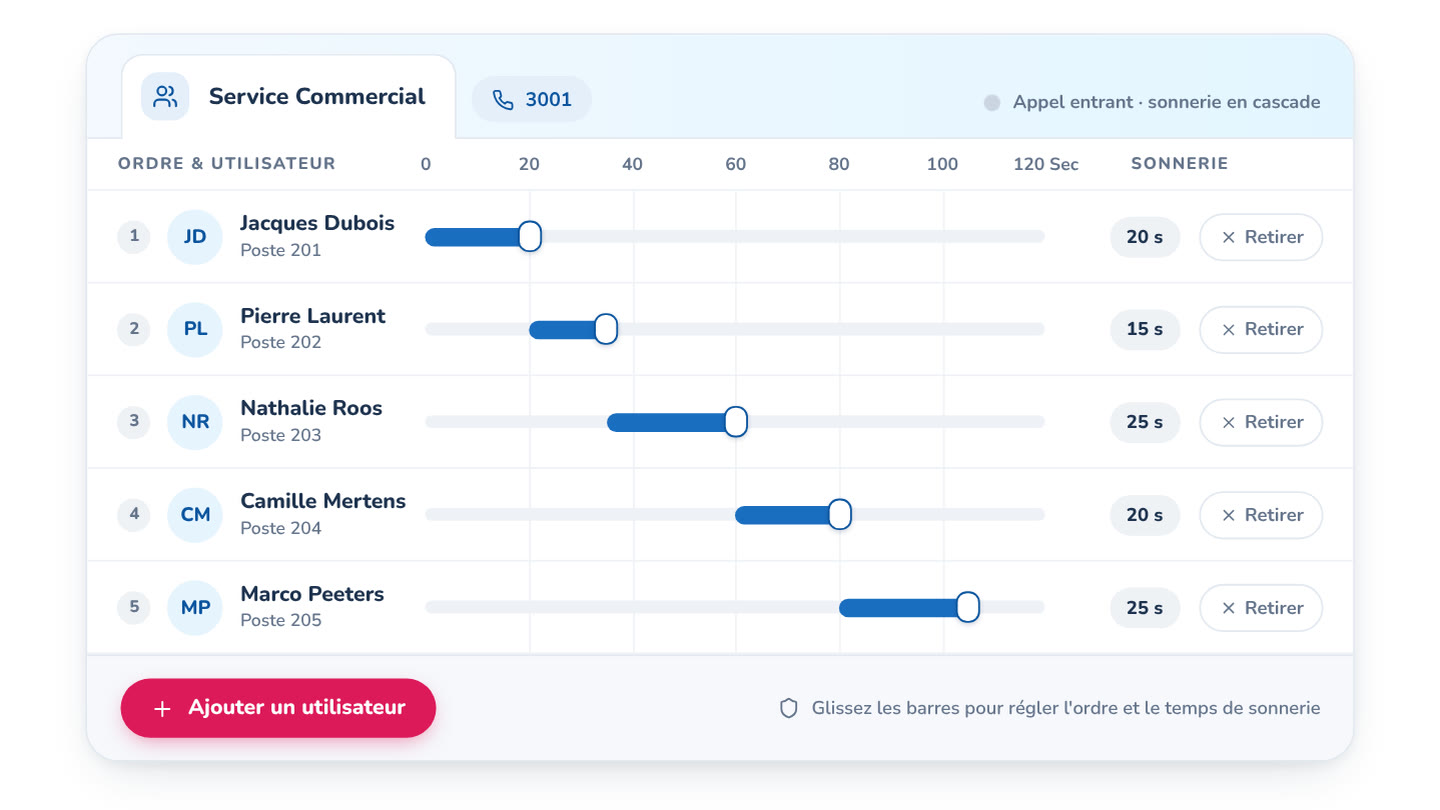Click the shield icon beside the help hint
Image resolution: width=1440 pixels, height=810 pixels.
(x=789, y=708)
